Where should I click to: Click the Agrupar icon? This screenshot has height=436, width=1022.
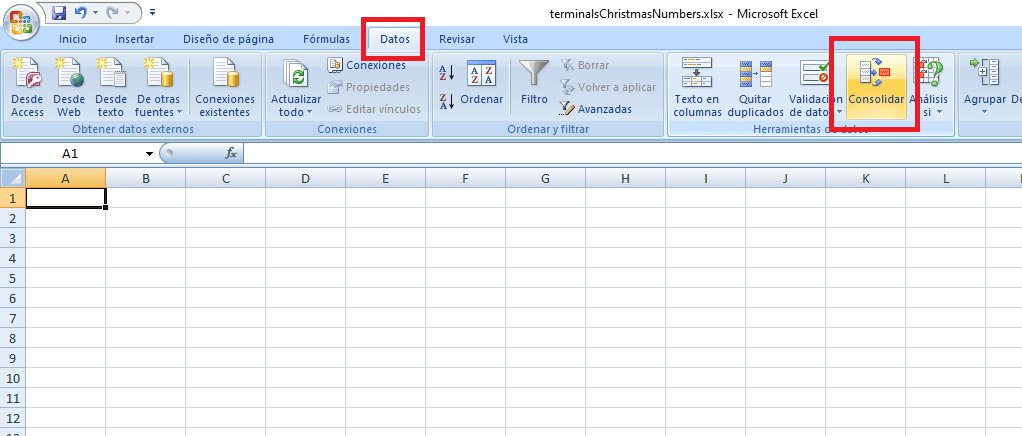984,74
